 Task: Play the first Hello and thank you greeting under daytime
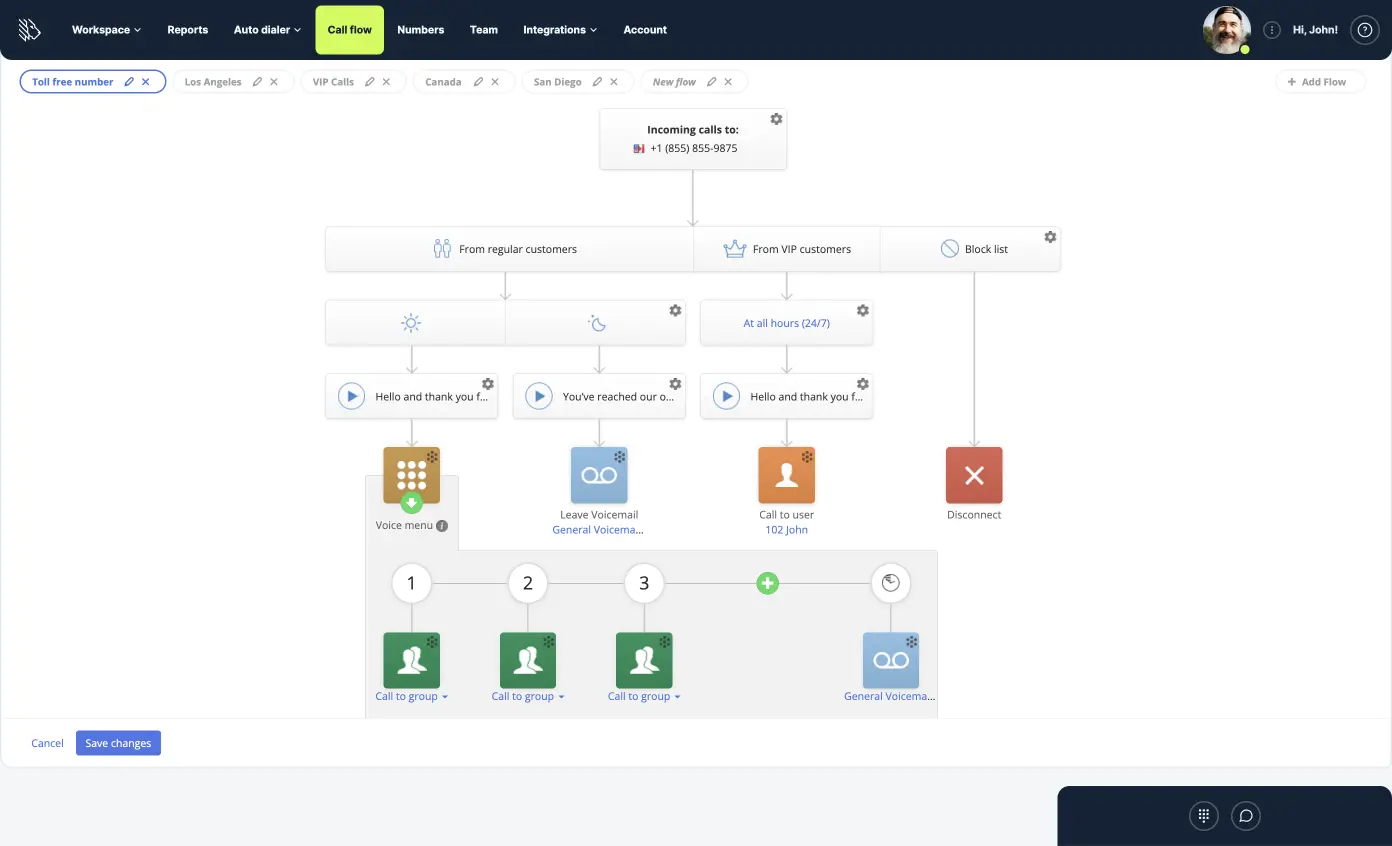coord(351,396)
